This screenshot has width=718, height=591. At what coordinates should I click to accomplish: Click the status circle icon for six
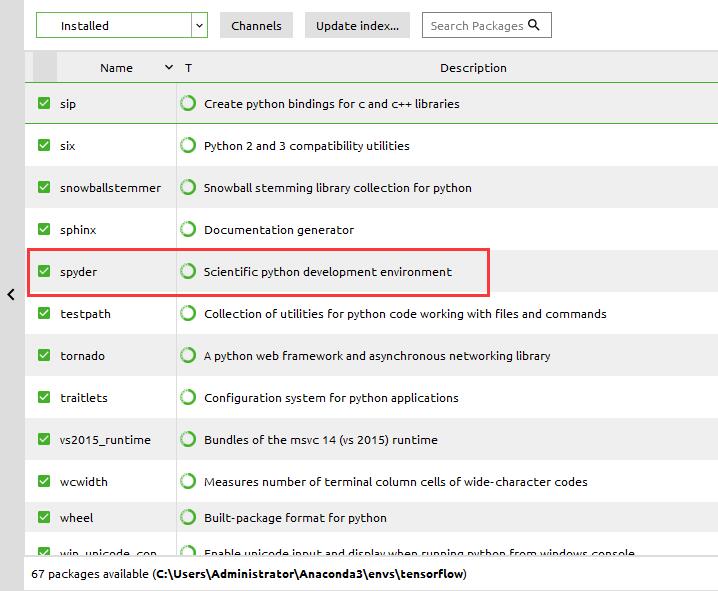187,145
